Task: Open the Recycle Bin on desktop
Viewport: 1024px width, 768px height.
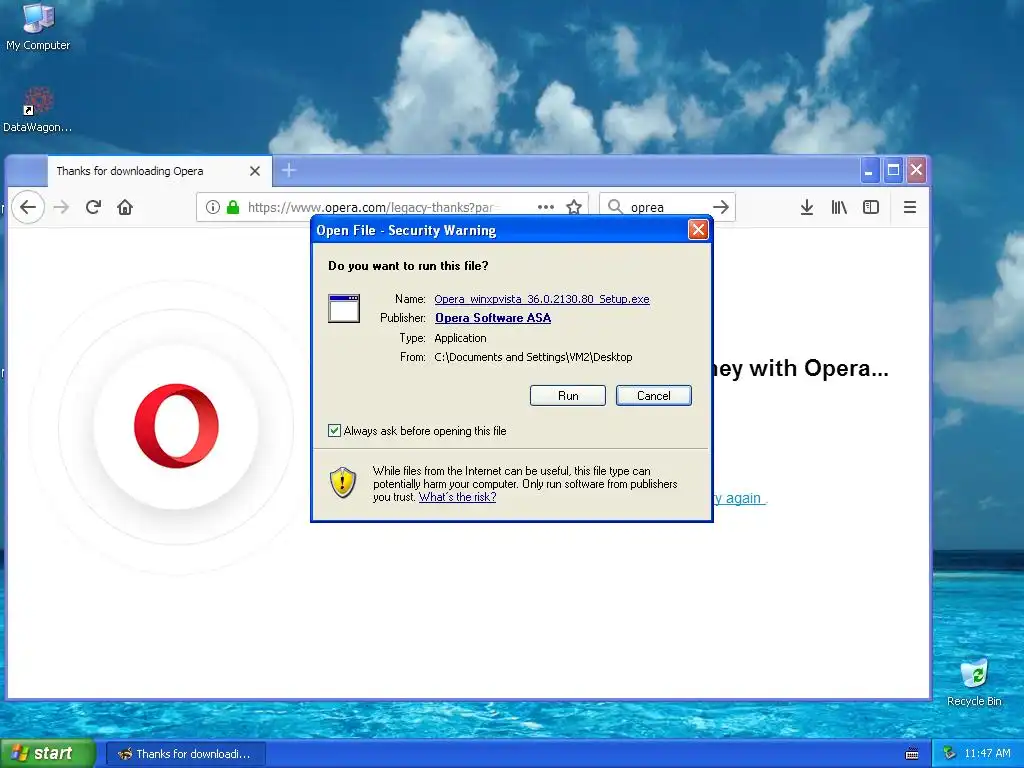Action: [x=974, y=682]
